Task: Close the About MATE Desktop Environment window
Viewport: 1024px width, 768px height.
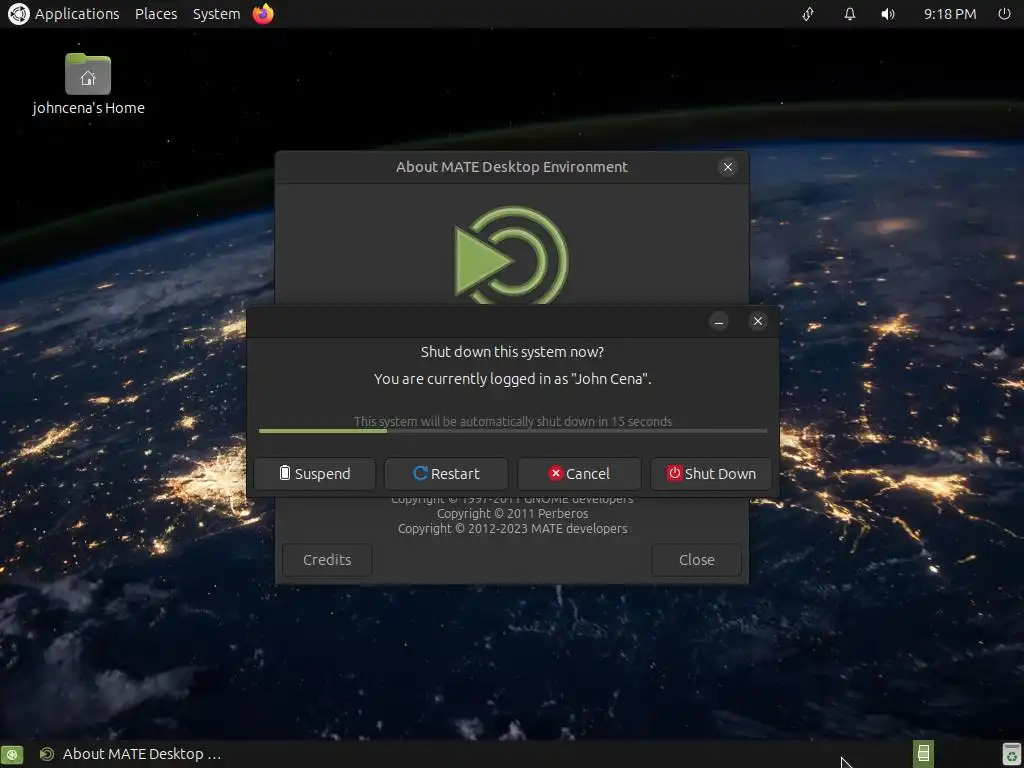Action: point(728,167)
